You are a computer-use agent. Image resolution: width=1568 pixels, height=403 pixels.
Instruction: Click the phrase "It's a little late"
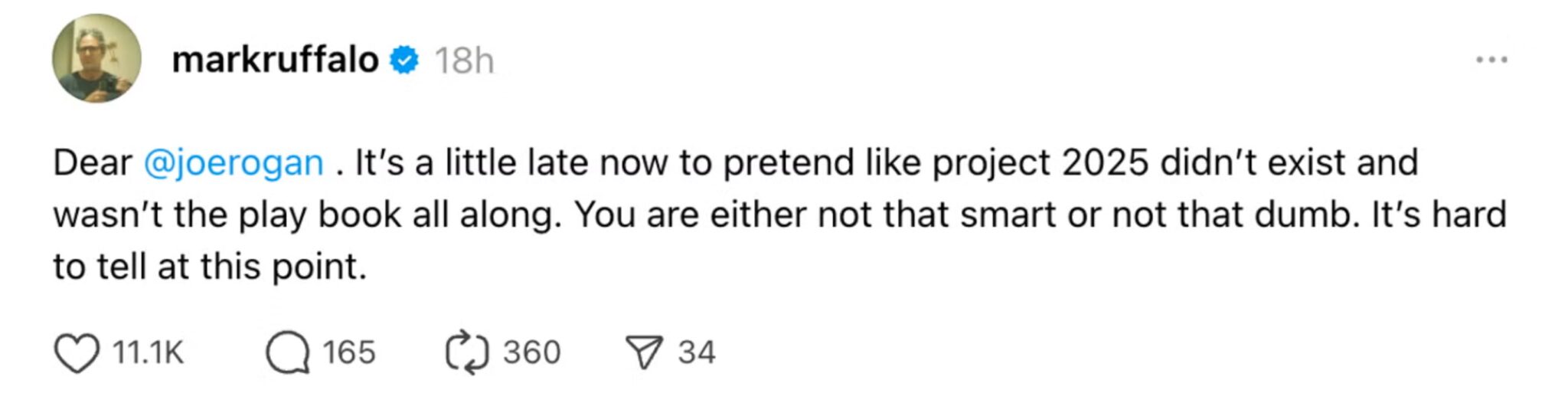(x=472, y=163)
